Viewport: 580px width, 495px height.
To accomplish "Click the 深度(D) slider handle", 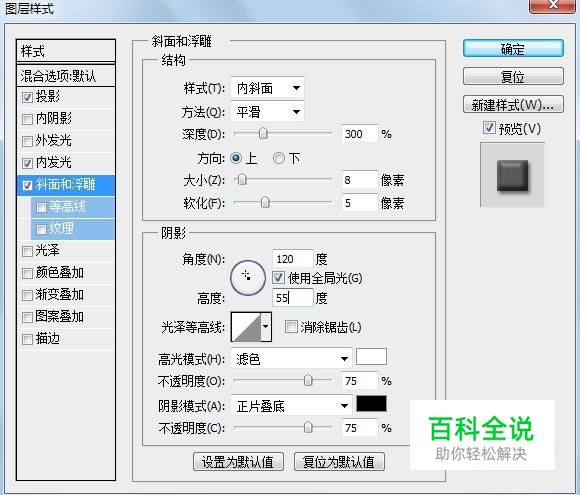I will [263, 134].
